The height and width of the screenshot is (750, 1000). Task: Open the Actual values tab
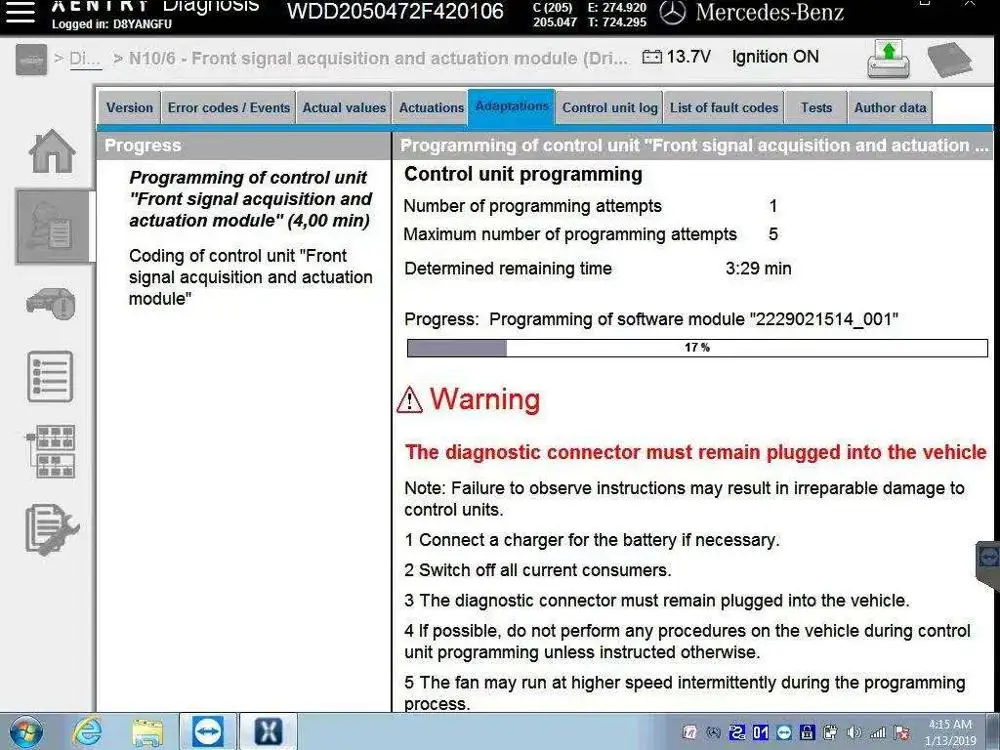[x=344, y=107]
